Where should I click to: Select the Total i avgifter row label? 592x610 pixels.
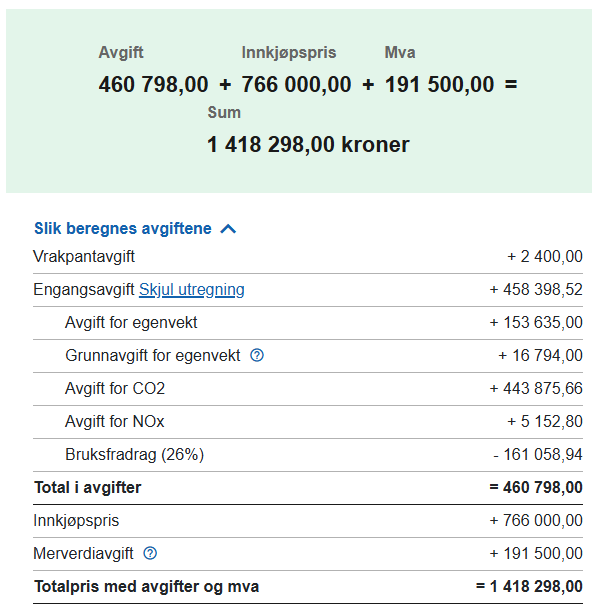(88, 487)
